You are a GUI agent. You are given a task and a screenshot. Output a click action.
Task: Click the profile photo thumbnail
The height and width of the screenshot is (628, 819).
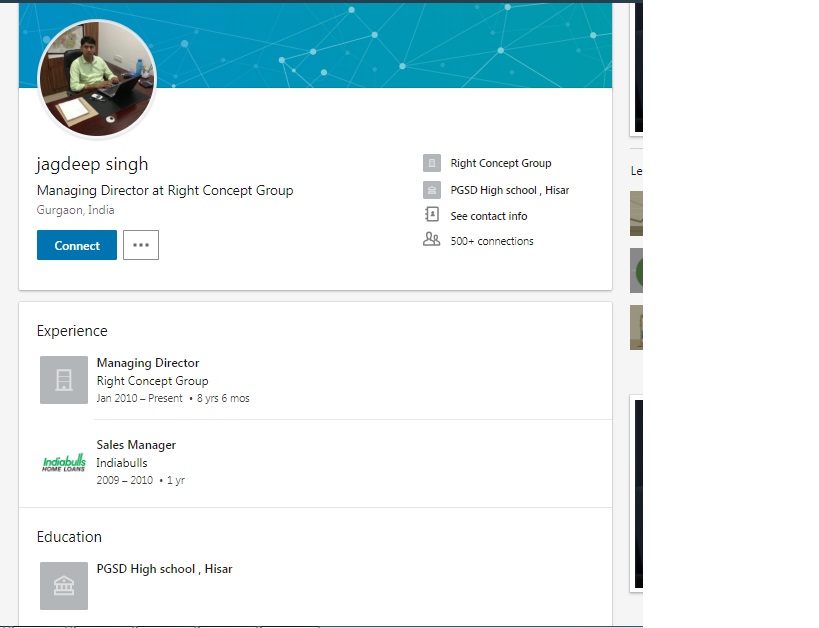[97, 78]
